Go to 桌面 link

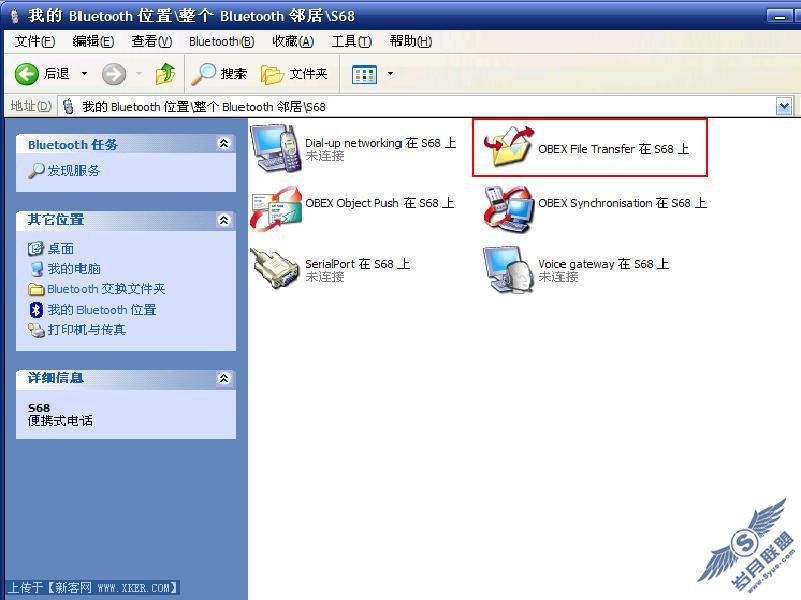[61, 249]
